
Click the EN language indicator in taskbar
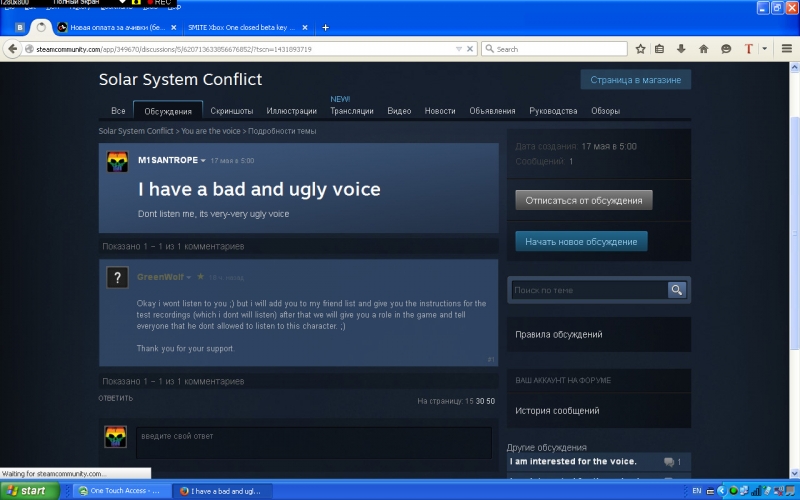696,491
